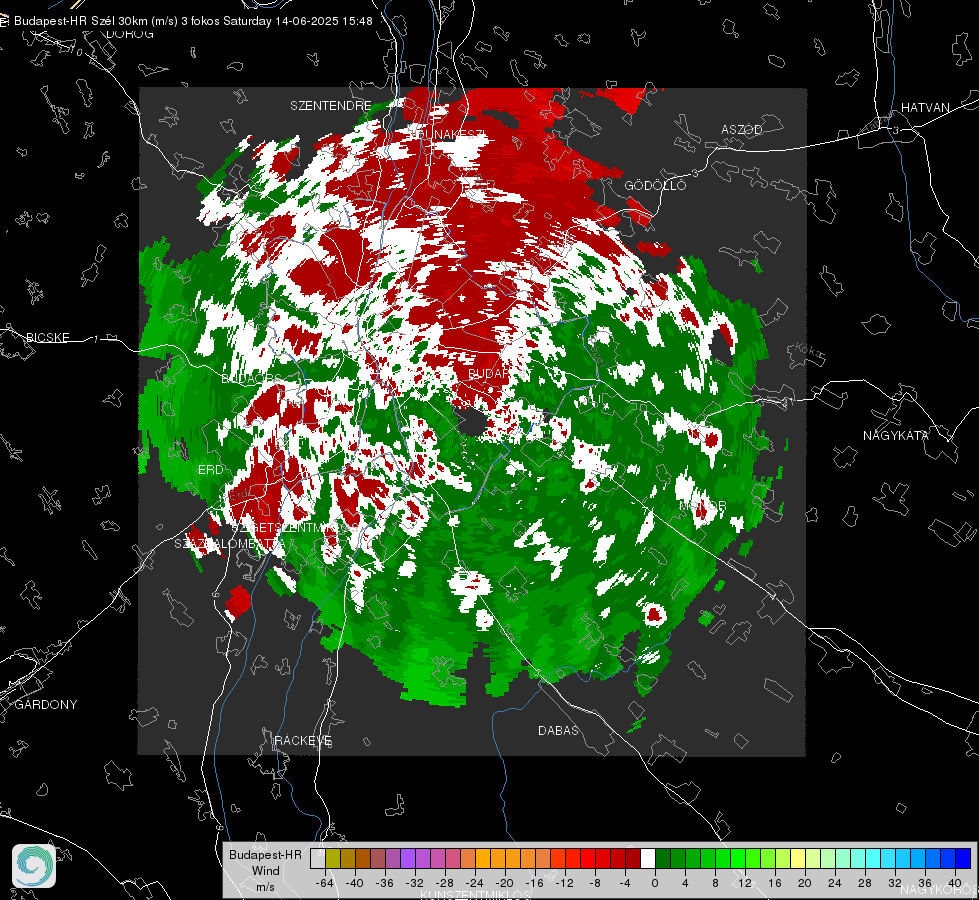Click the SZENTENDRE city label
Image resolution: width=979 pixels, height=900 pixels.
pyautogui.click(x=330, y=106)
